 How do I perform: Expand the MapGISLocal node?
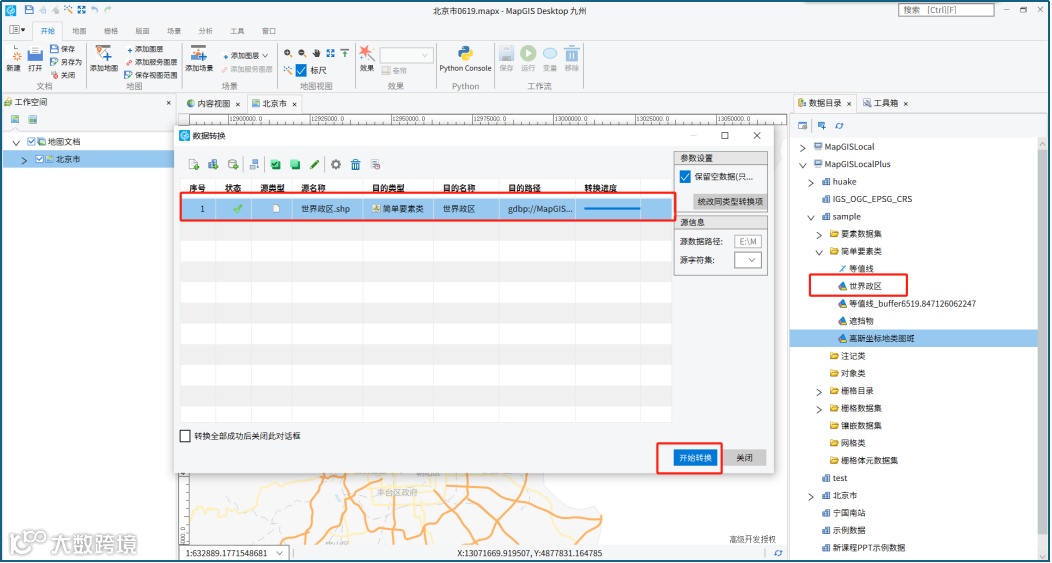(802, 147)
